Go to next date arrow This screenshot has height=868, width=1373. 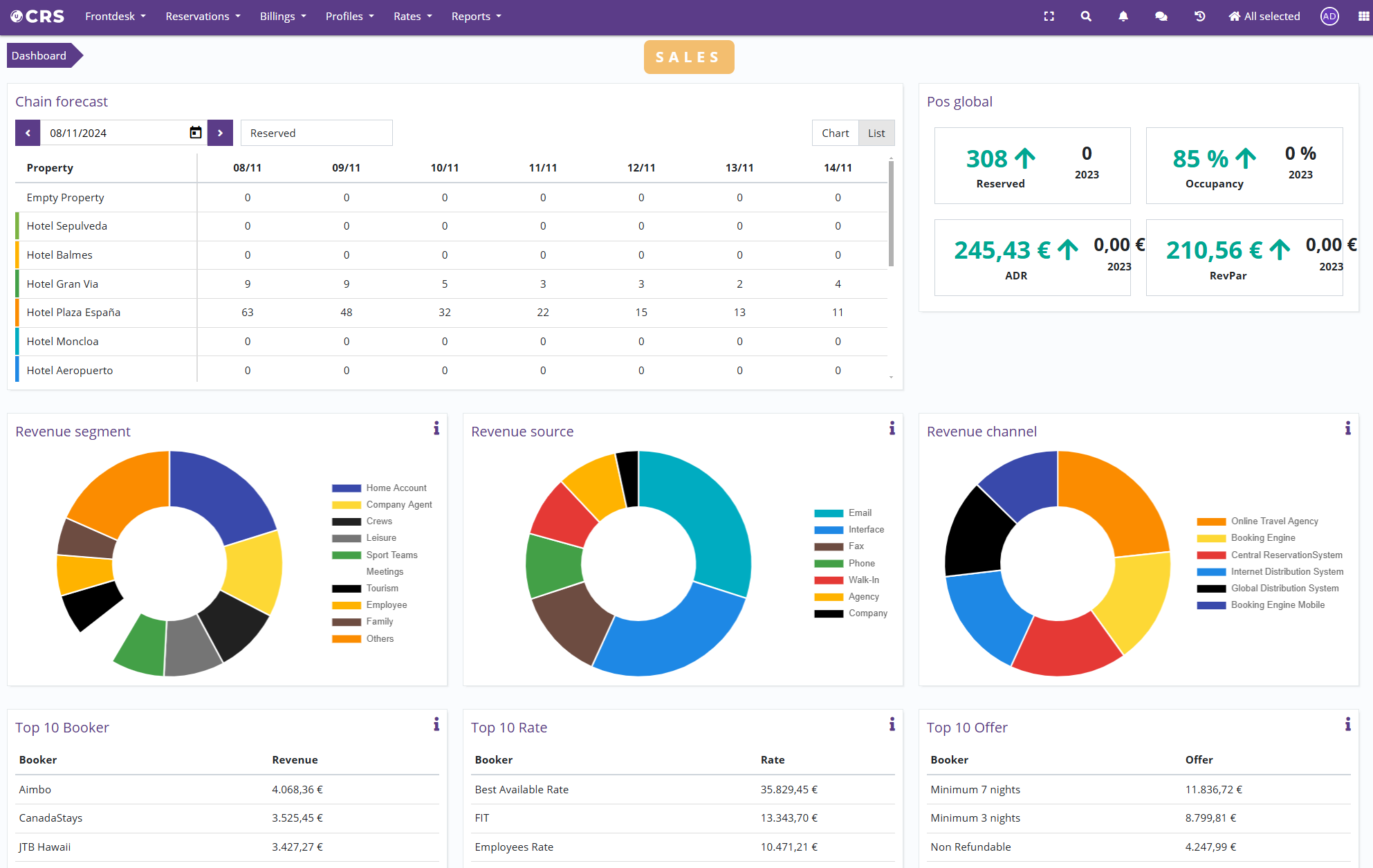[220, 133]
